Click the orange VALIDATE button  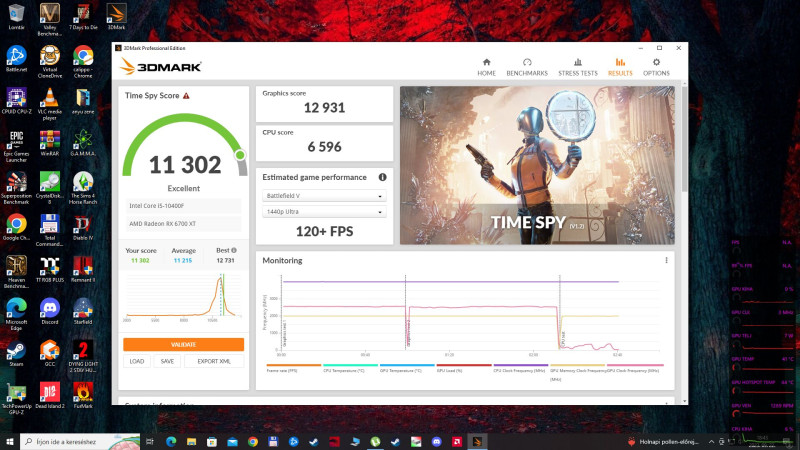(x=183, y=344)
